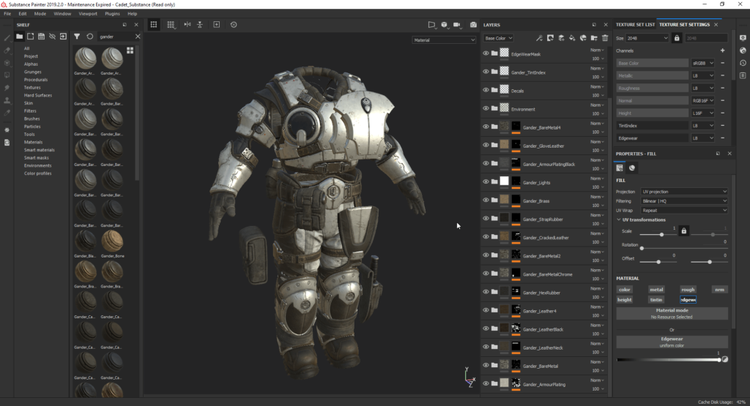
Task: Click the add folder icon in Layers toolbar
Action: click(x=594, y=38)
